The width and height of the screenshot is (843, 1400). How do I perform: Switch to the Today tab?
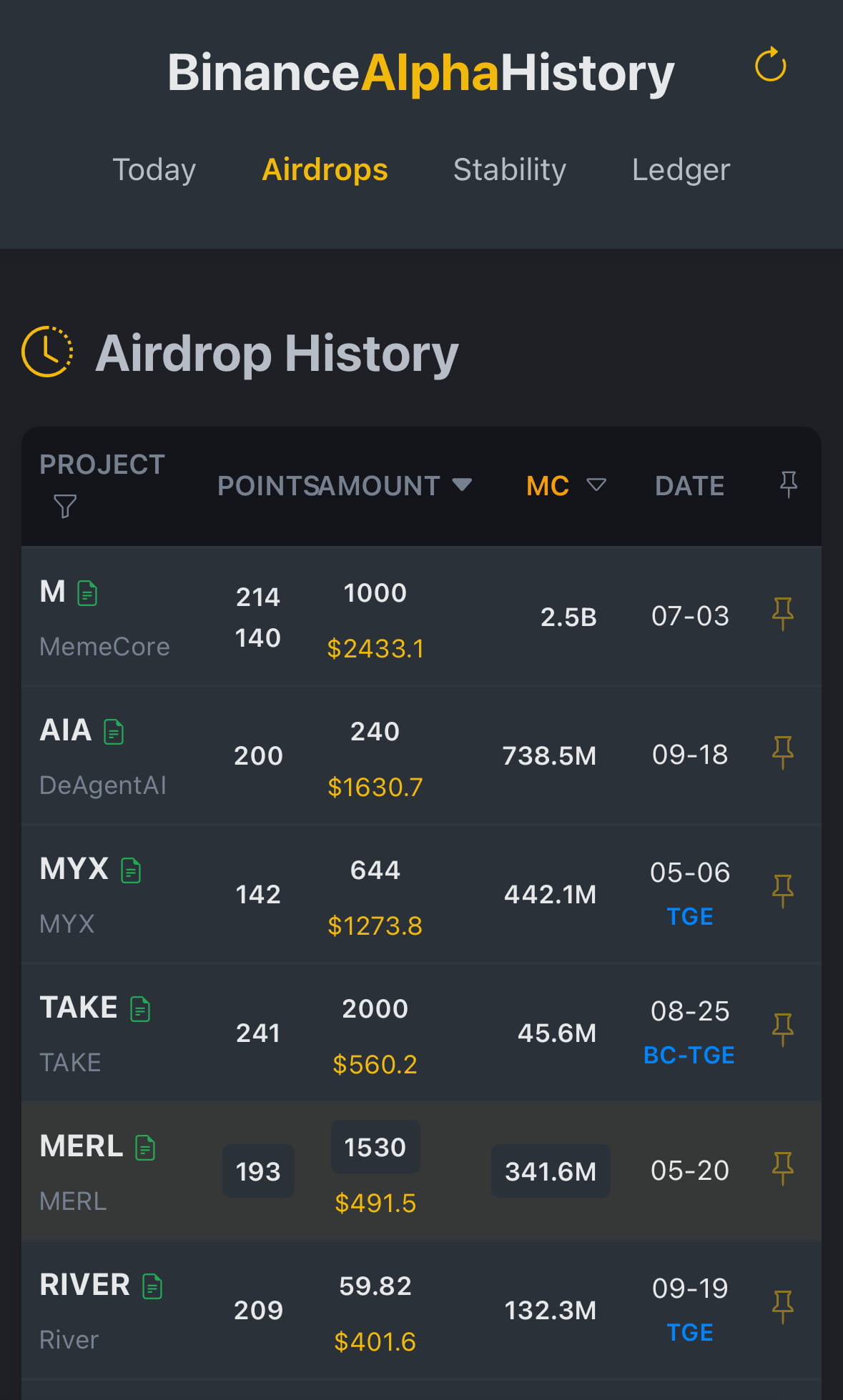coord(154,170)
